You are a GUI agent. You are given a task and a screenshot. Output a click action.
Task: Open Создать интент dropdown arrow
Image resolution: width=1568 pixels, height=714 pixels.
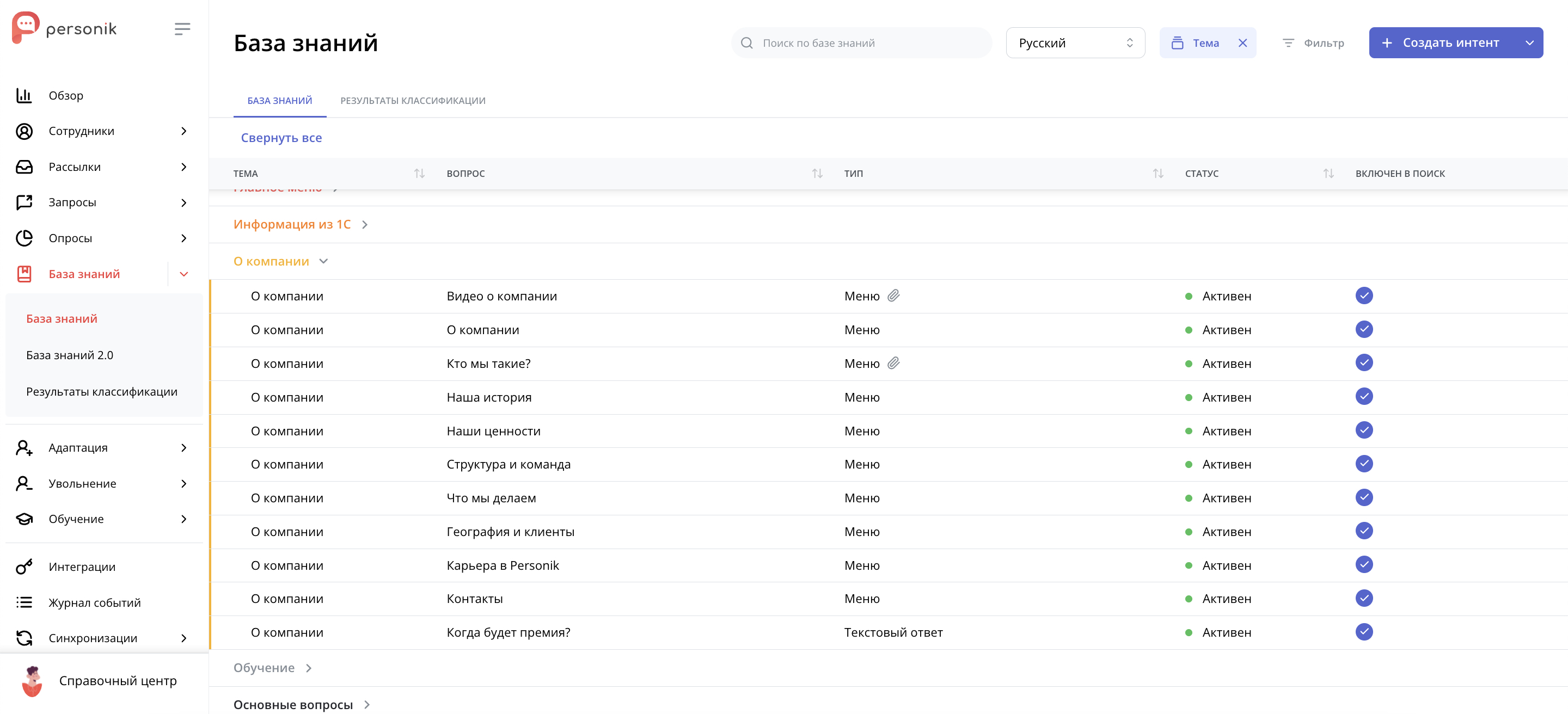(x=1529, y=43)
